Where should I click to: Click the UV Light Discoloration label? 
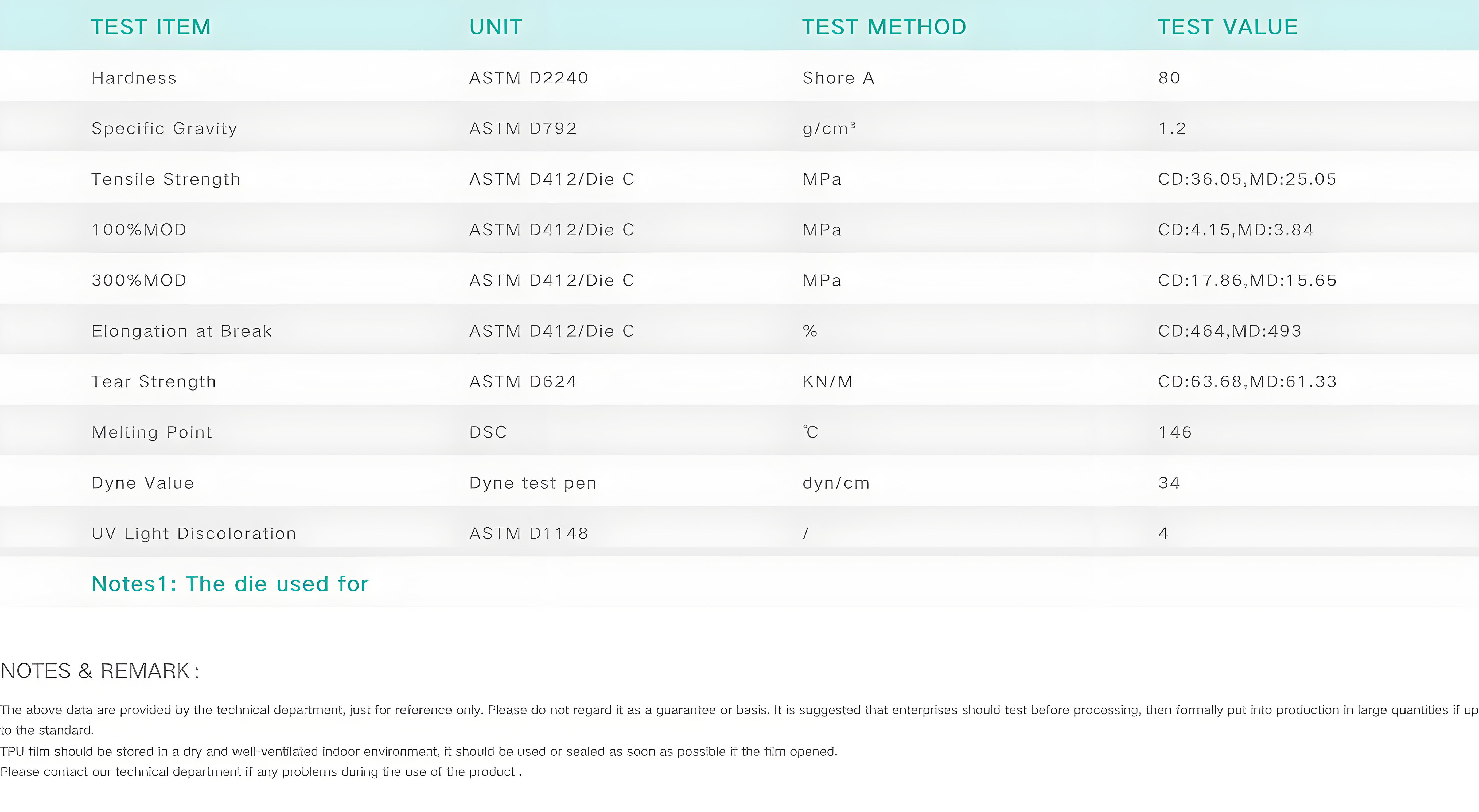(193, 534)
